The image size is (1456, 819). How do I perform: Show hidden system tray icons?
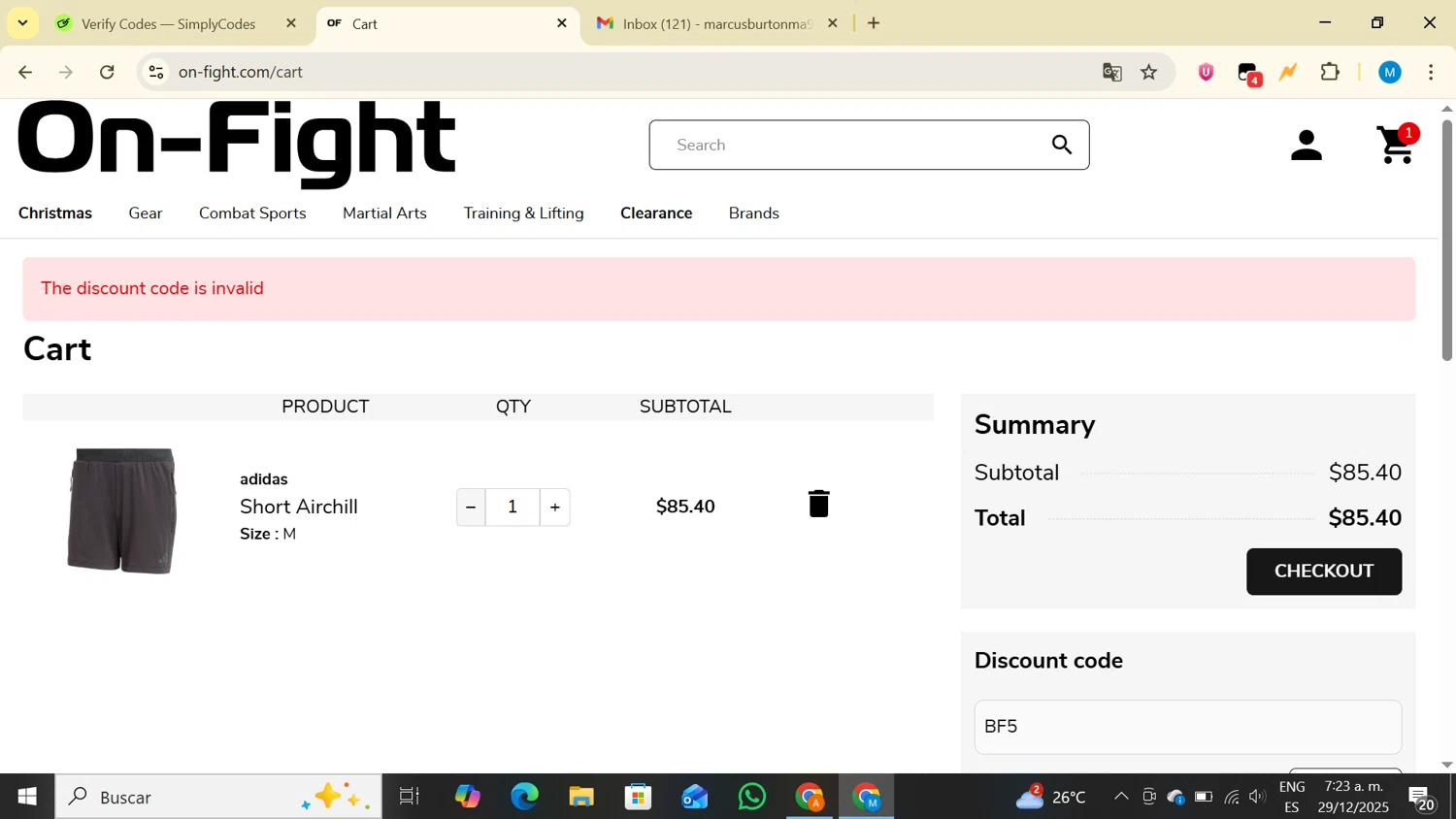pyautogui.click(x=1121, y=797)
